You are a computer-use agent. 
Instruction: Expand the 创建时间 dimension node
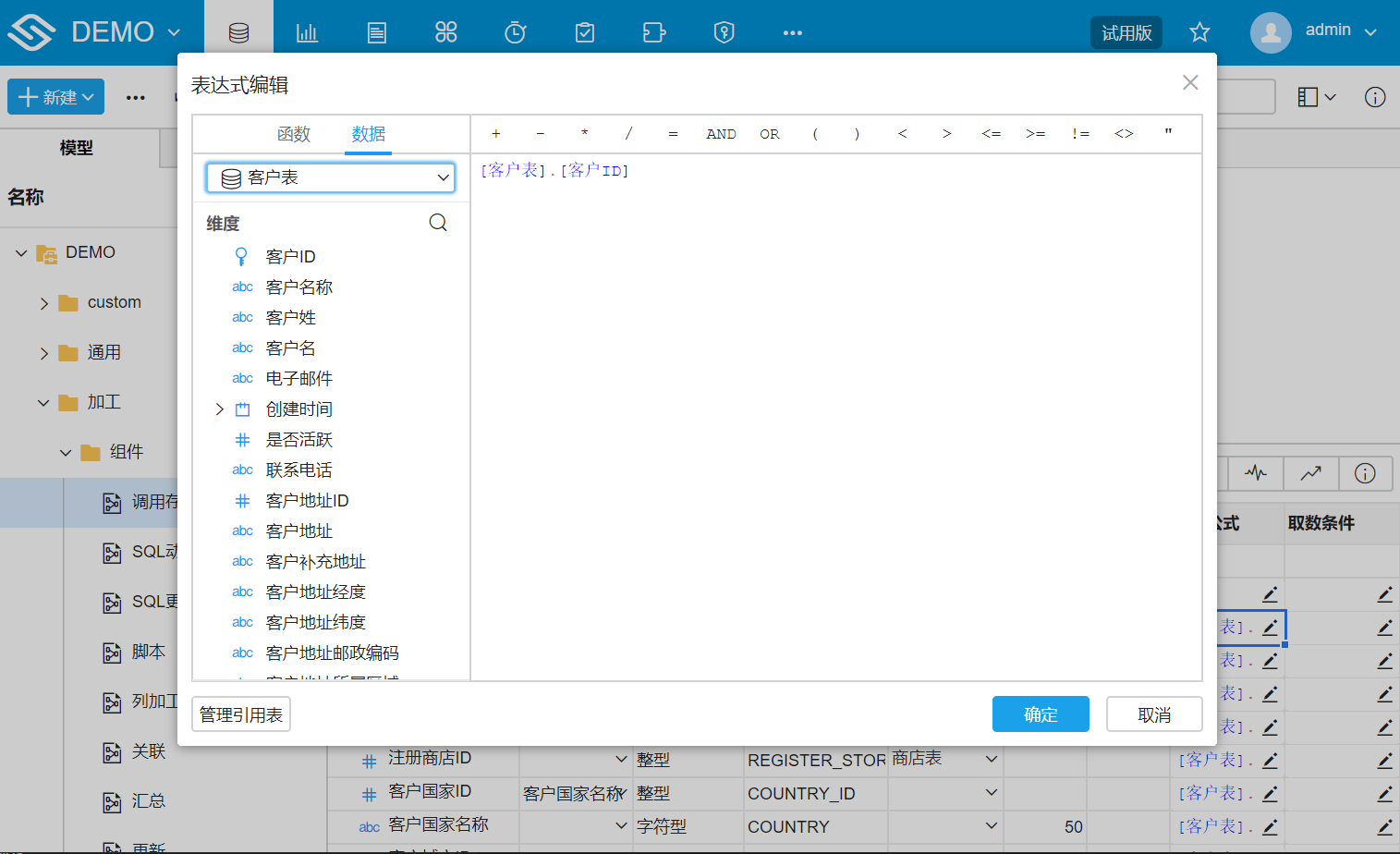coord(219,409)
